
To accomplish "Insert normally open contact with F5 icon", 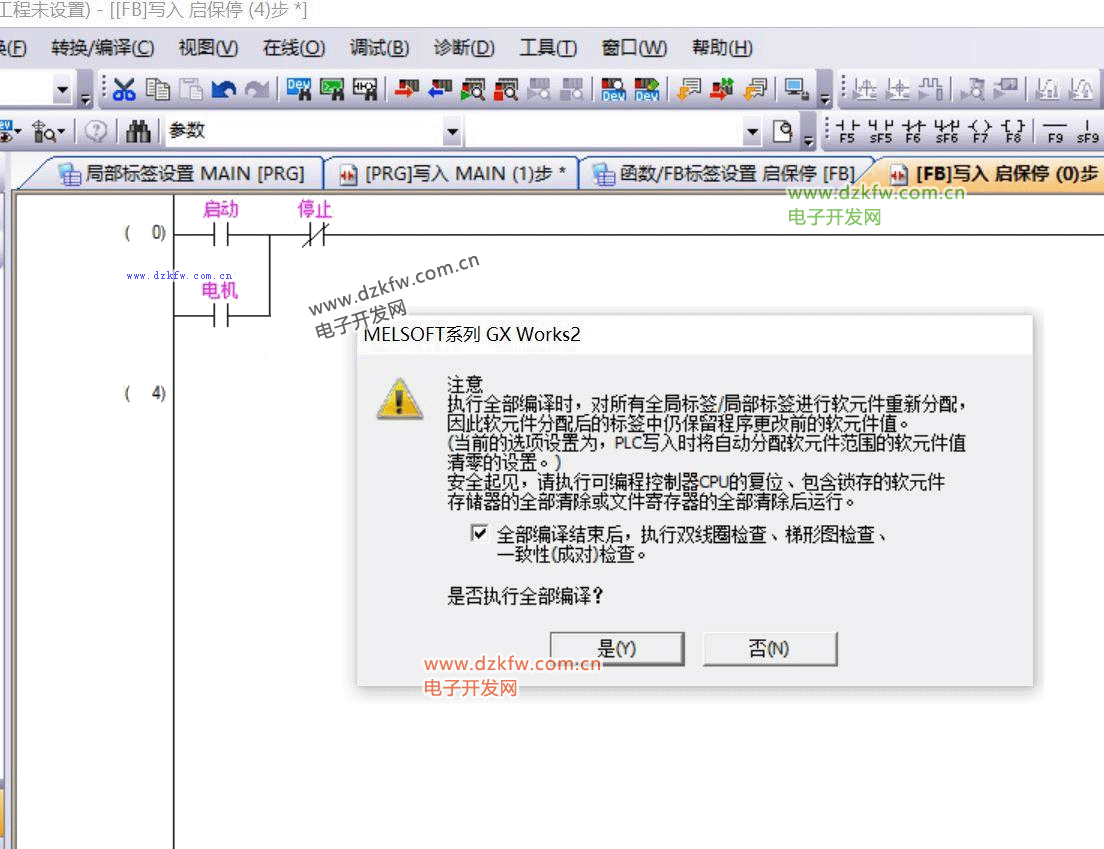I will [848, 131].
